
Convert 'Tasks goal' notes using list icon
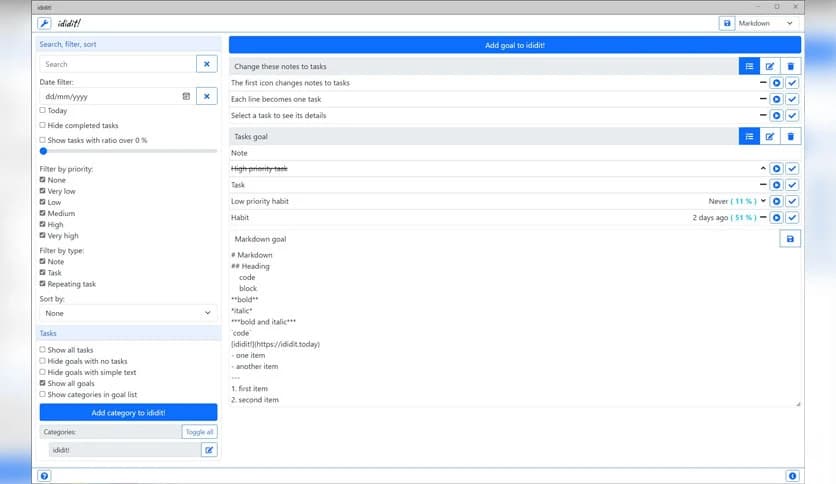[748, 136]
